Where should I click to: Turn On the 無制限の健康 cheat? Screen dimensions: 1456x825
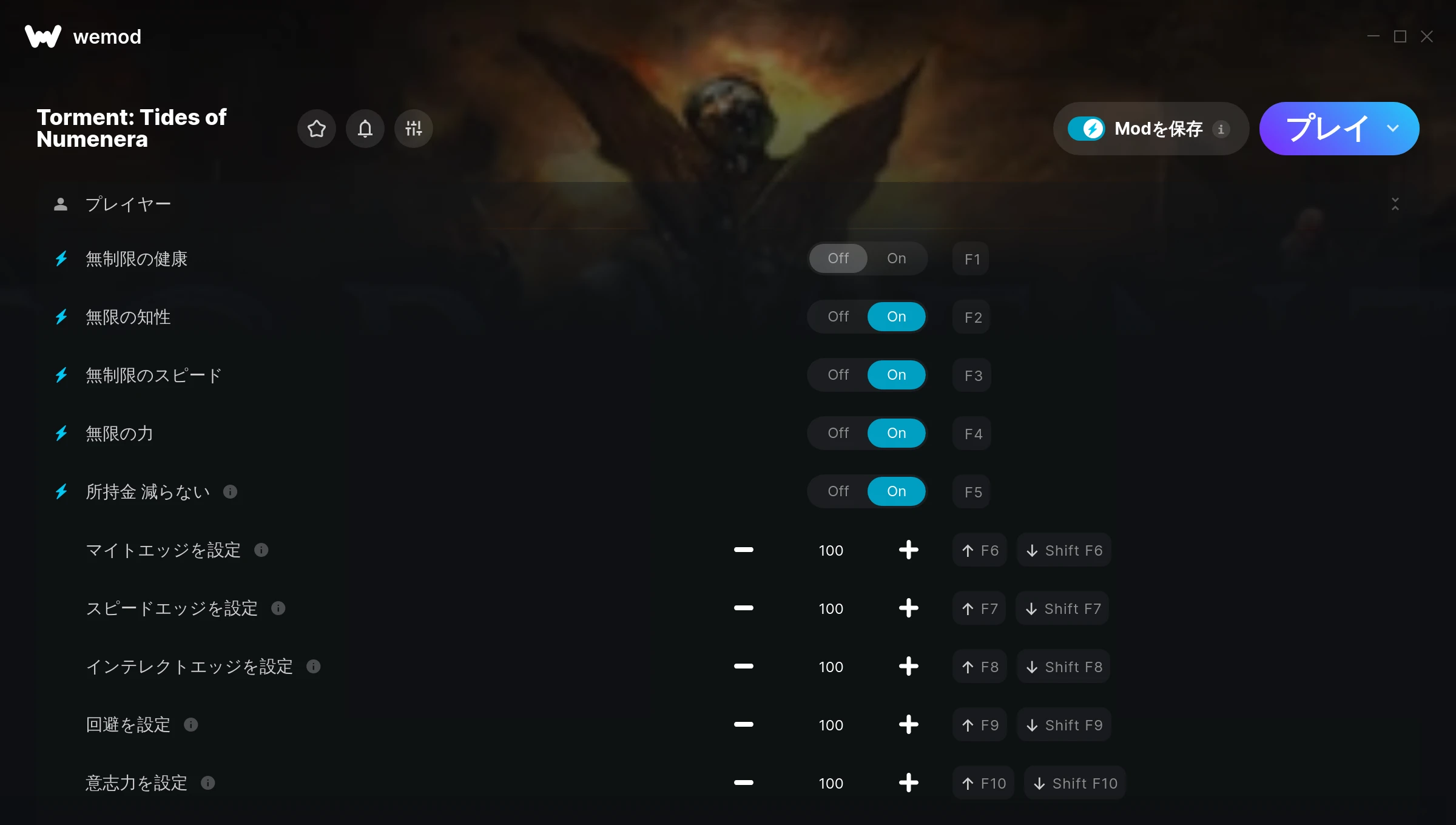896,258
